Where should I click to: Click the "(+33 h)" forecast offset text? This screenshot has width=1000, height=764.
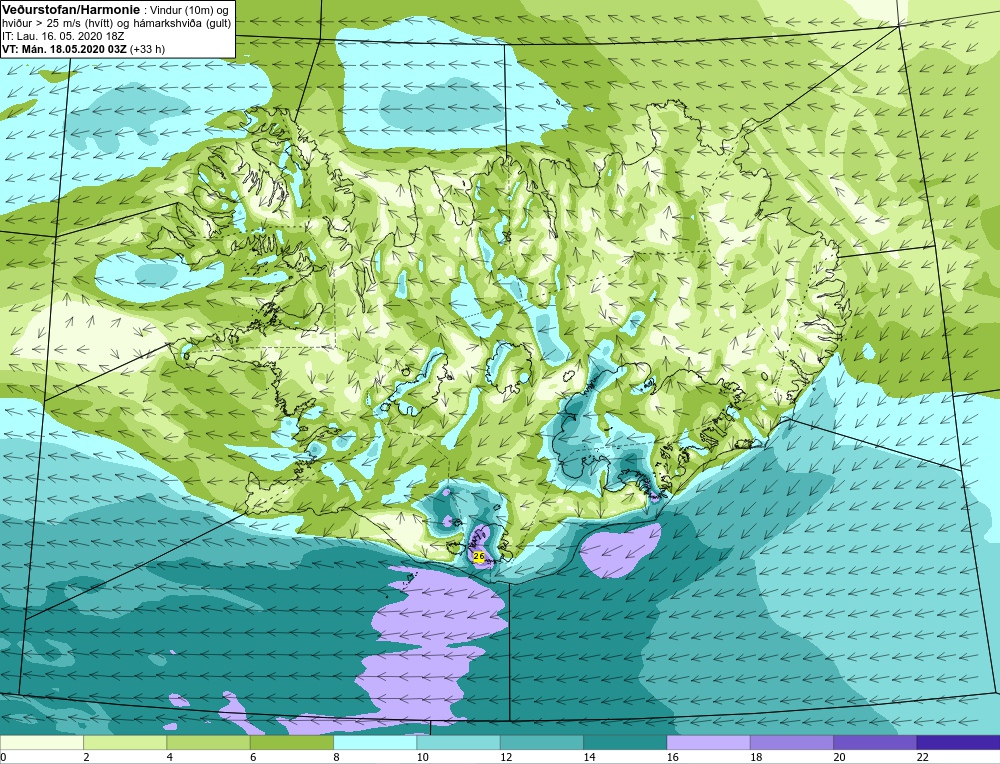click(147, 49)
